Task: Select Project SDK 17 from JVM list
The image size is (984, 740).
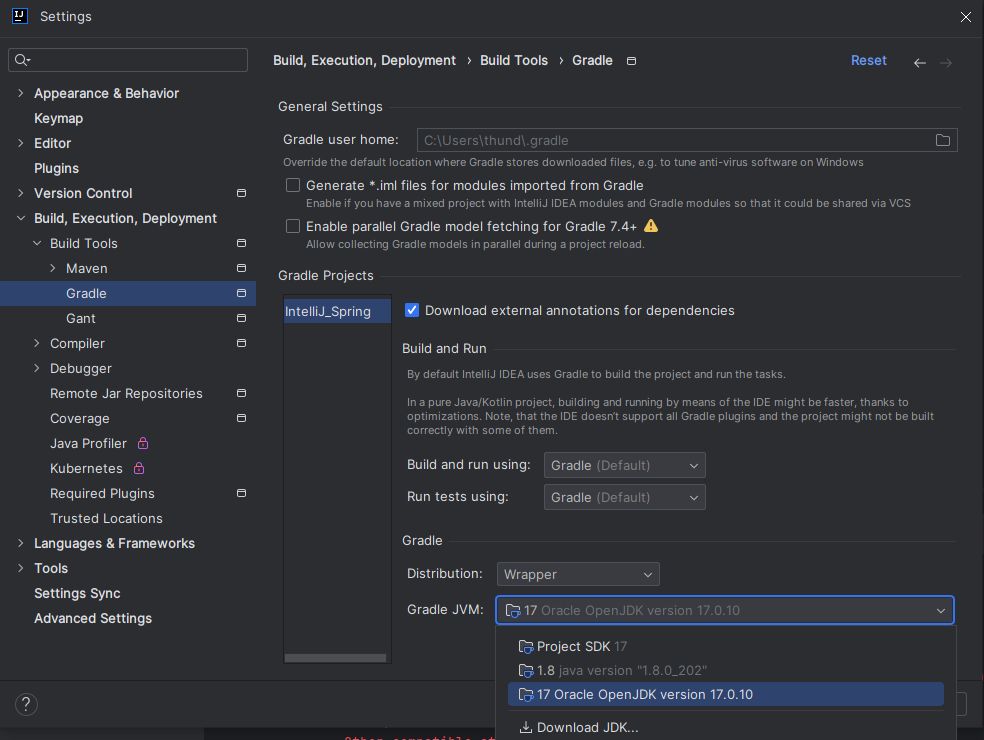Action: tap(725, 646)
